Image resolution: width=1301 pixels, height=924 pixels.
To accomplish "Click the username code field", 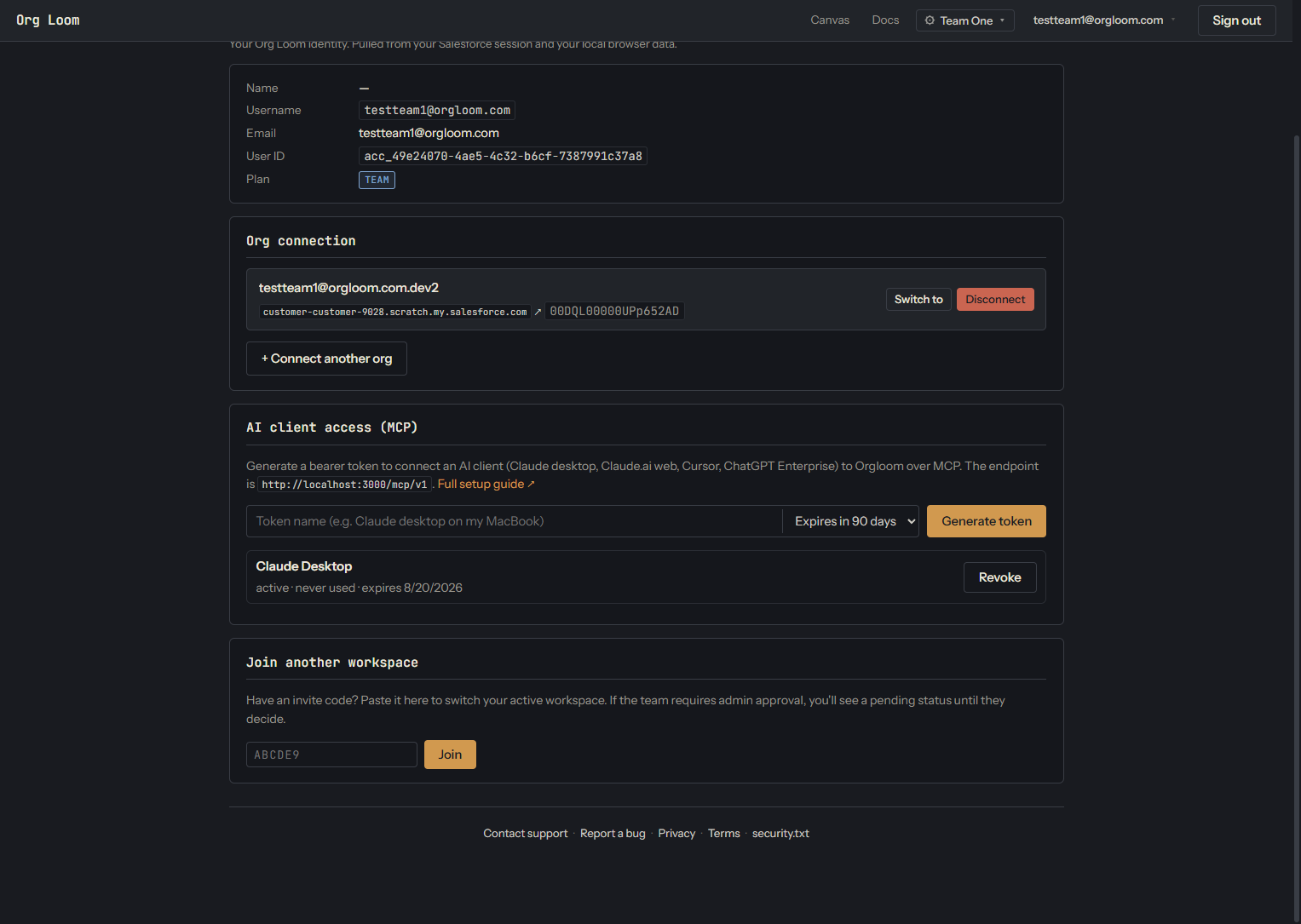I will click(437, 111).
